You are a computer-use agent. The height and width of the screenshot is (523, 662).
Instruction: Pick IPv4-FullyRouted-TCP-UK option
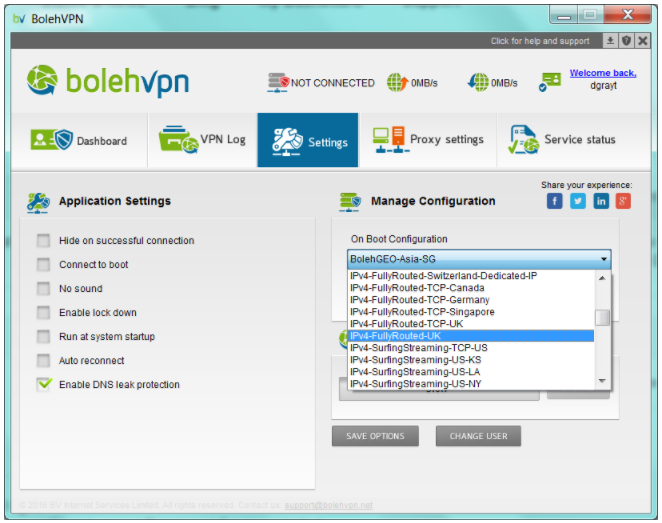click(x=471, y=324)
